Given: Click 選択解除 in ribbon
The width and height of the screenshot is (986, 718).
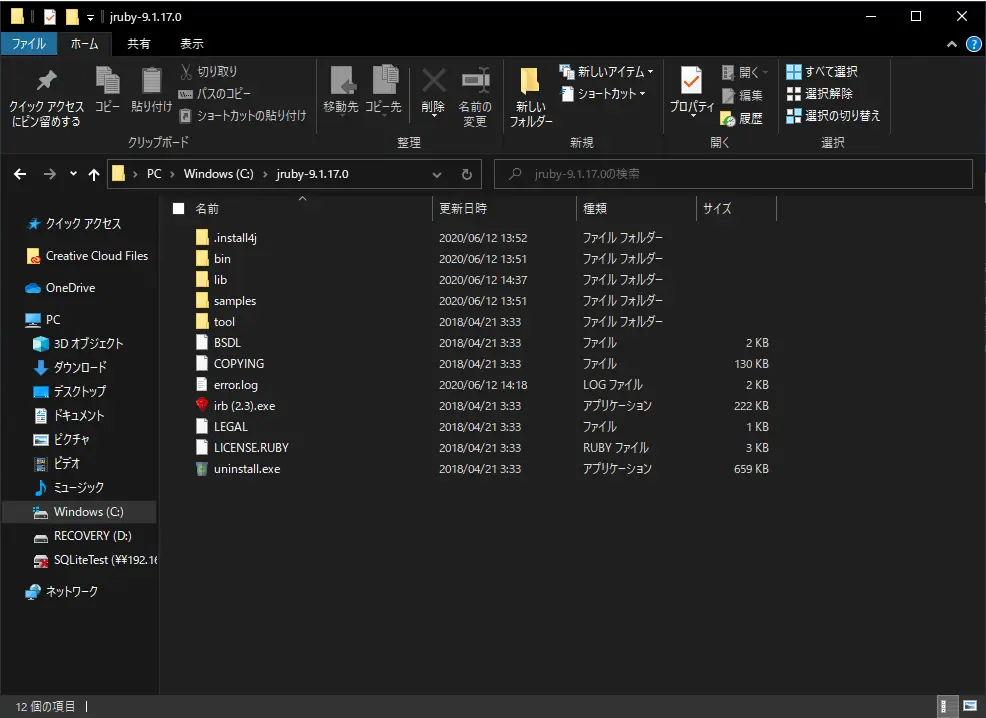Looking at the screenshot, I should pyautogui.click(x=819, y=94).
